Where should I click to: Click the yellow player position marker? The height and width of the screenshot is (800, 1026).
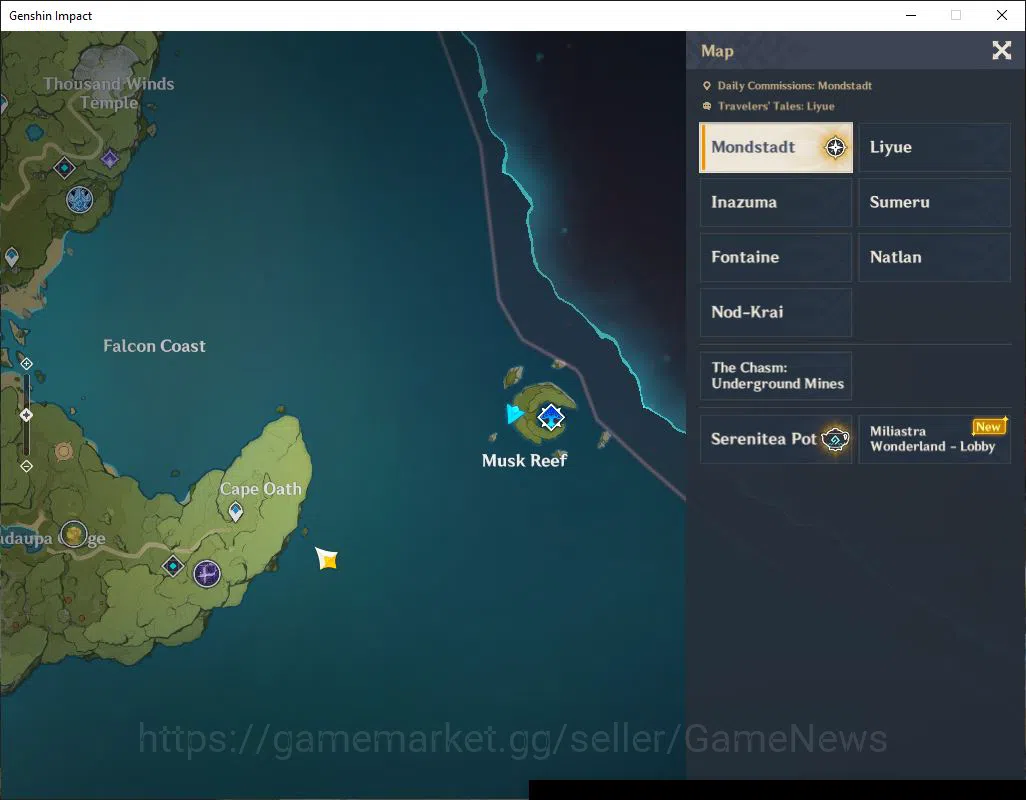[x=327, y=559]
